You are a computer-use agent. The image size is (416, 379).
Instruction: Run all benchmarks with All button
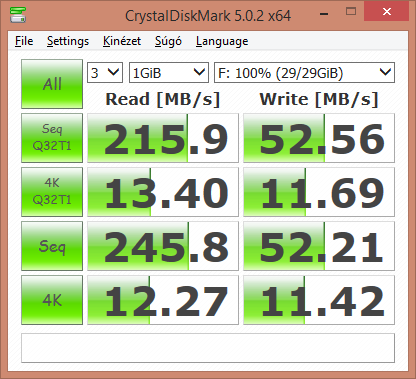click(52, 84)
